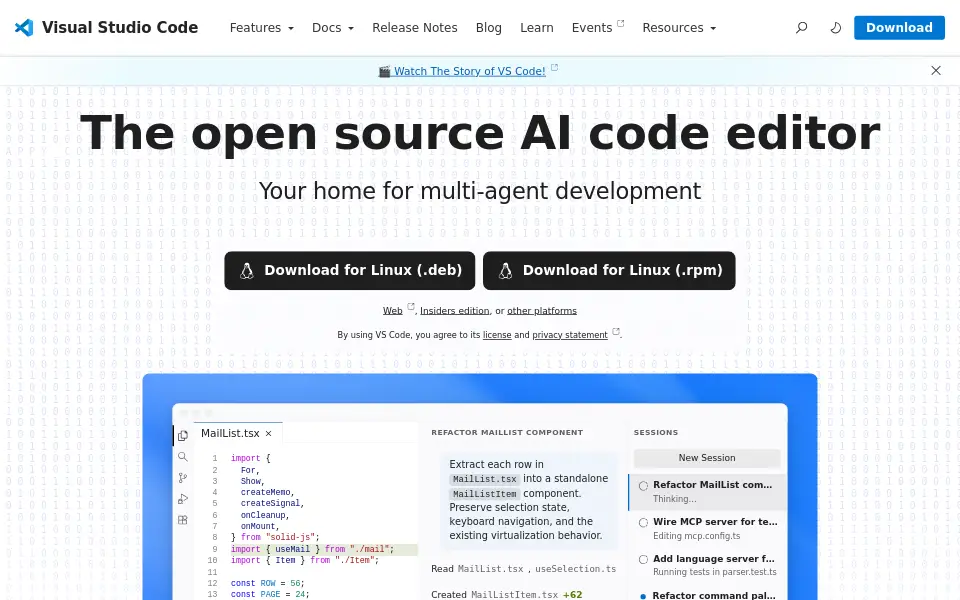This screenshot has height=600, width=960.
Task: Click external link icon next to Web
Action: 411,307
